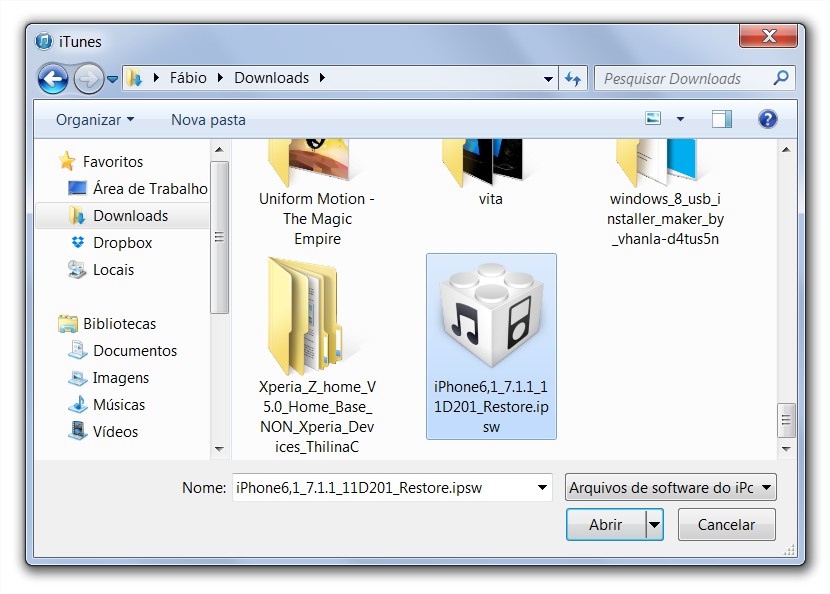The height and width of the screenshot is (594, 830).
Task: Select the iPhone6,1_7.1.1 Restore.ipsw file icon
Action: 491,316
